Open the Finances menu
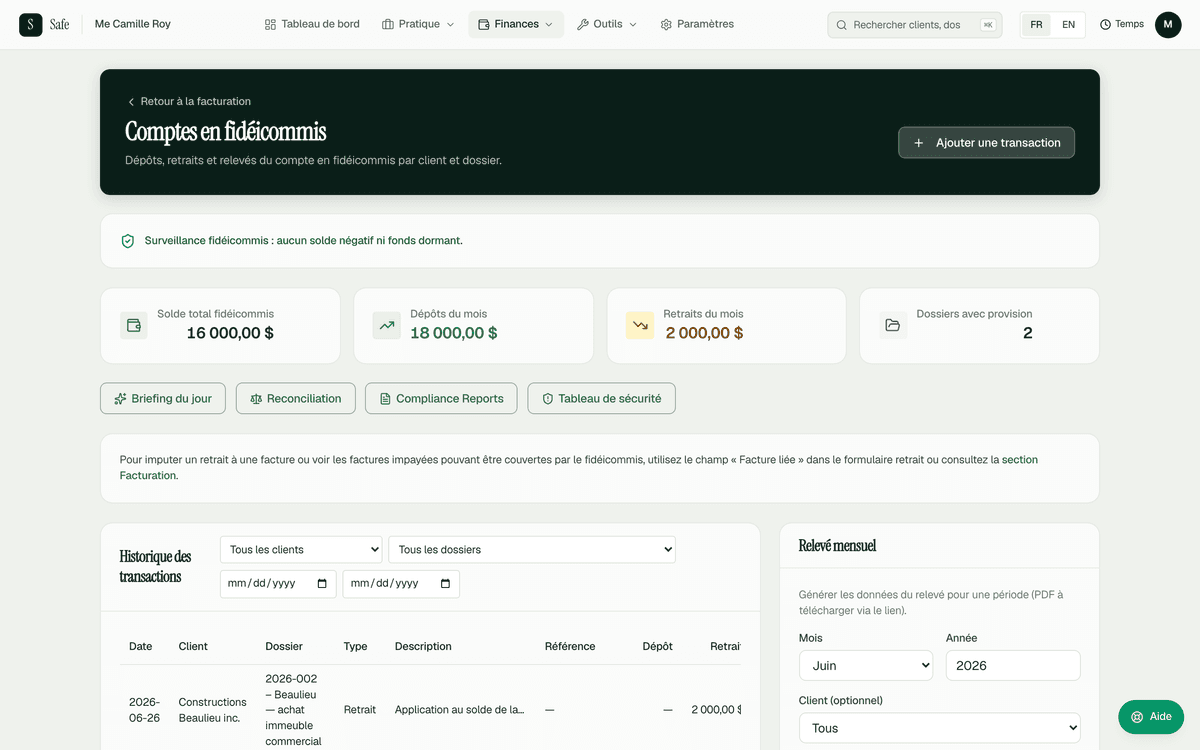 (516, 24)
